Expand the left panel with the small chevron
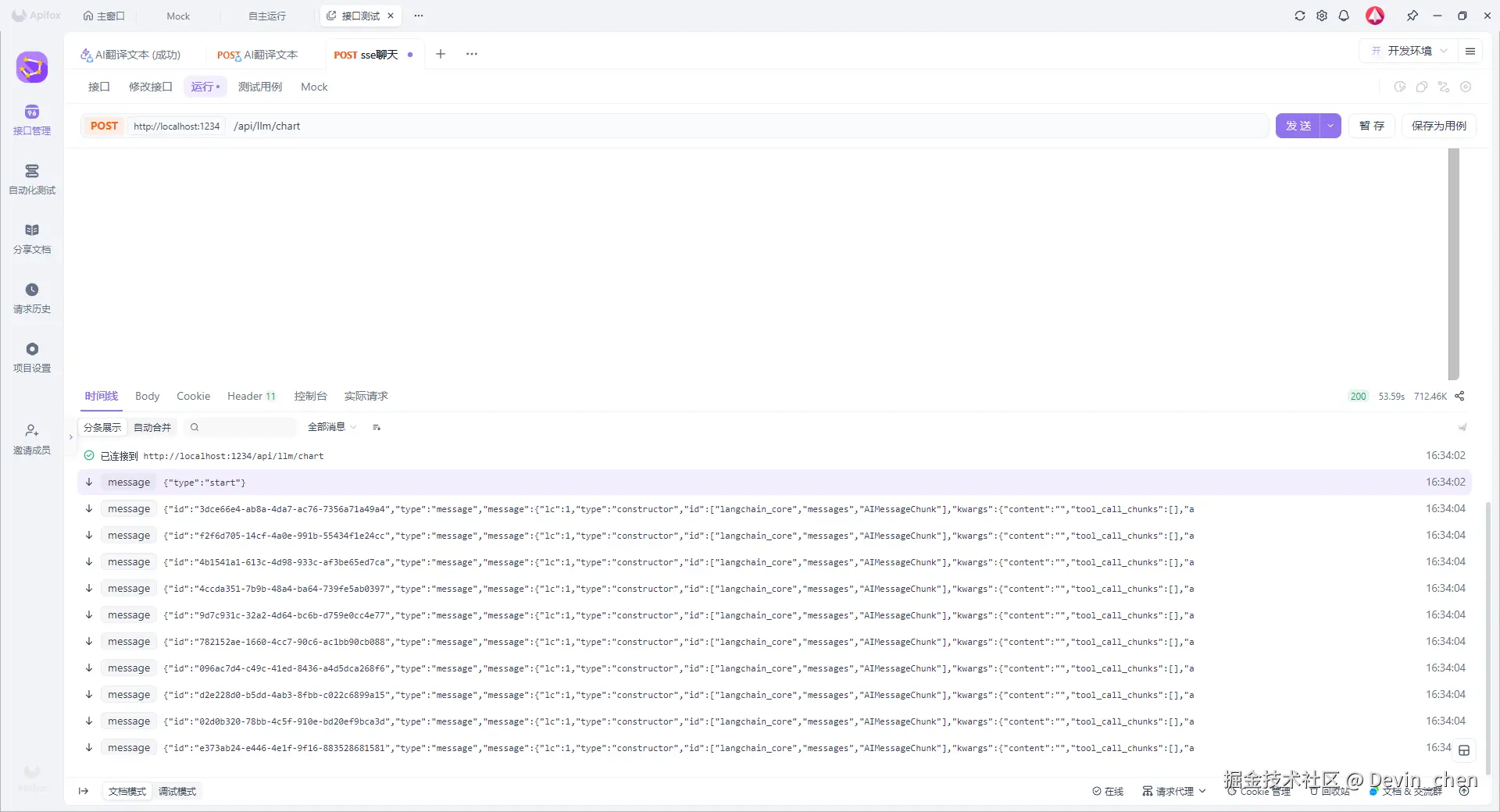1500x812 pixels. [x=70, y=437]
